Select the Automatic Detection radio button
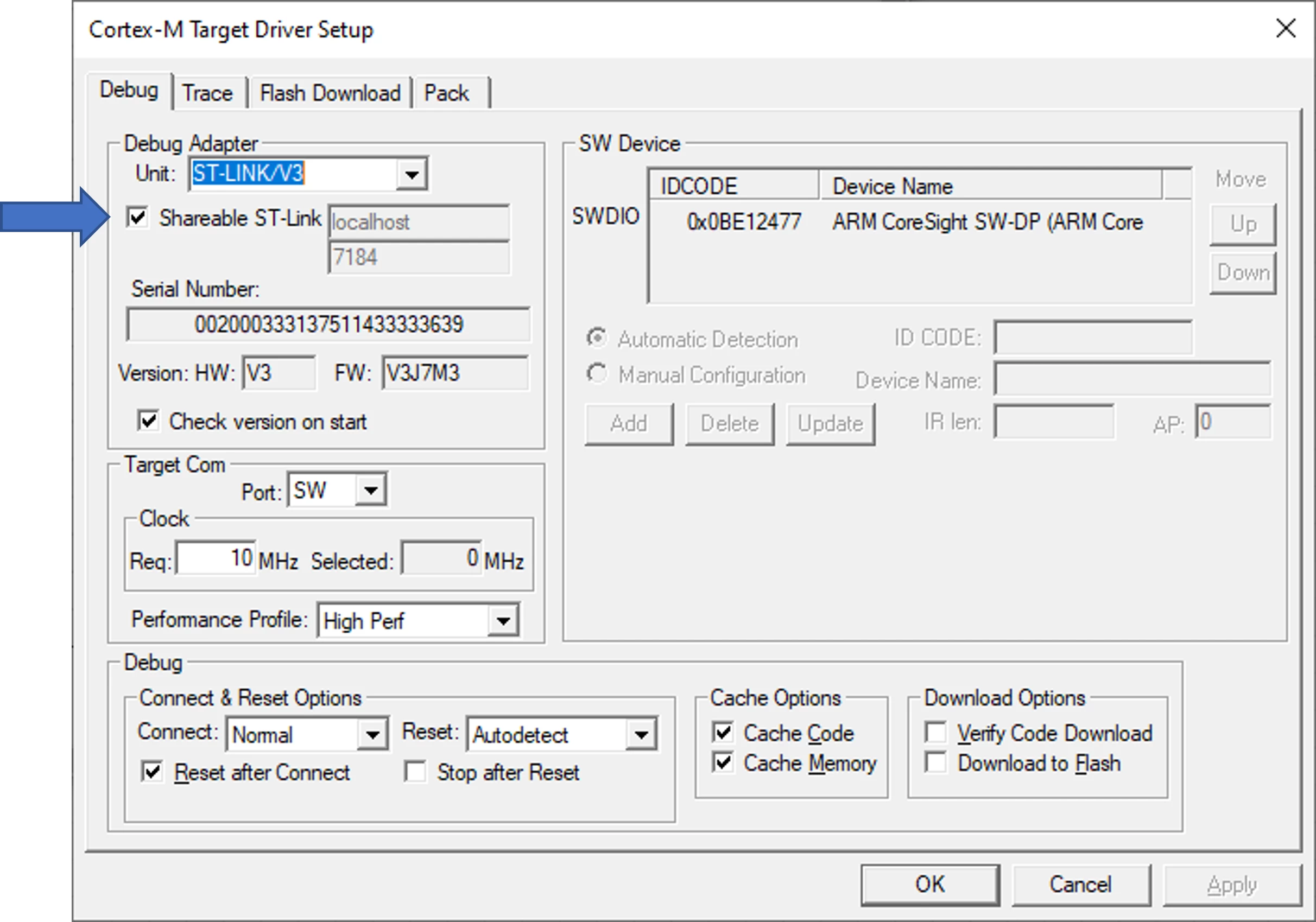The image size is (1316, 922). click(597, 338)
